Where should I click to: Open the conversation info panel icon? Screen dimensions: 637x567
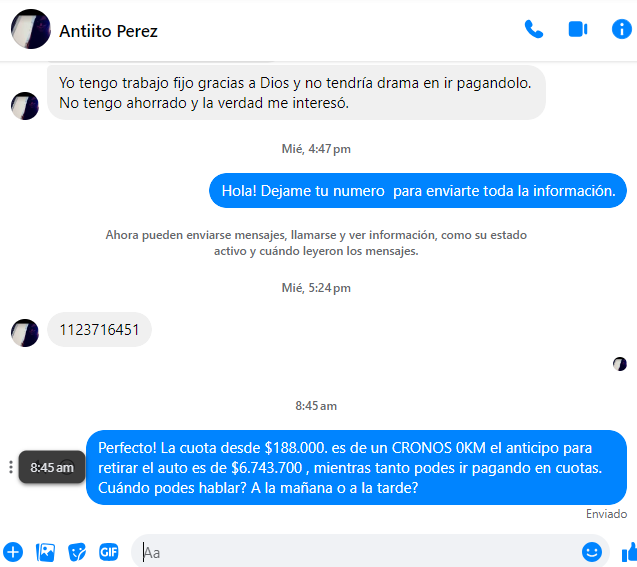622,29
